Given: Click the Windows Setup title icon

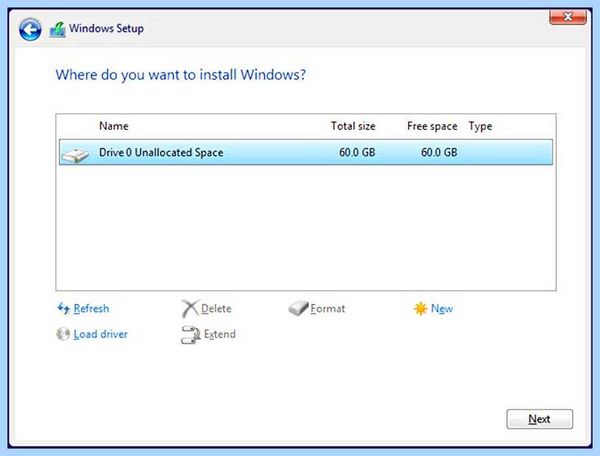Looking at the screenshot, I should [58, 29].
